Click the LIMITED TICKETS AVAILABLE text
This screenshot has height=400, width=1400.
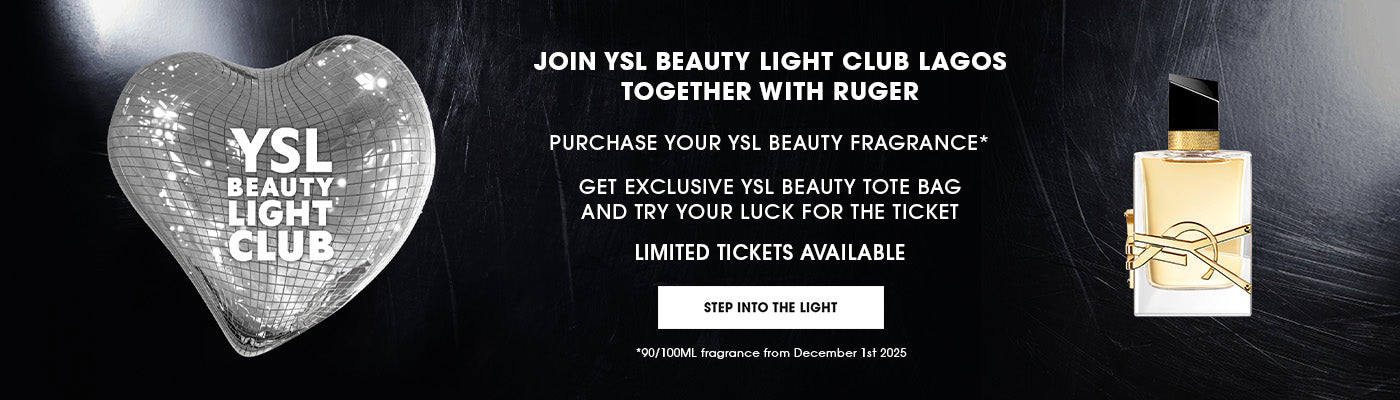770,253
